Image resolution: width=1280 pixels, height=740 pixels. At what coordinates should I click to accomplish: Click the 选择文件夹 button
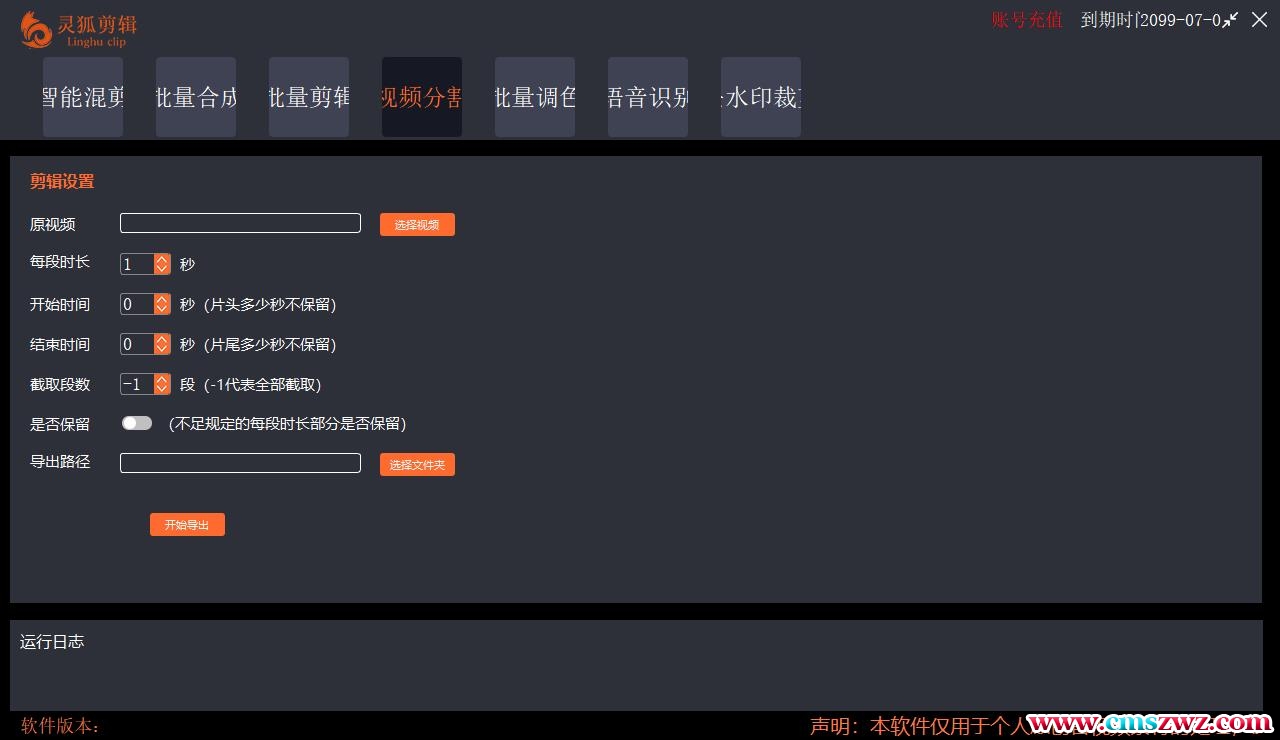pyautogui.click(x=417, y=465)
